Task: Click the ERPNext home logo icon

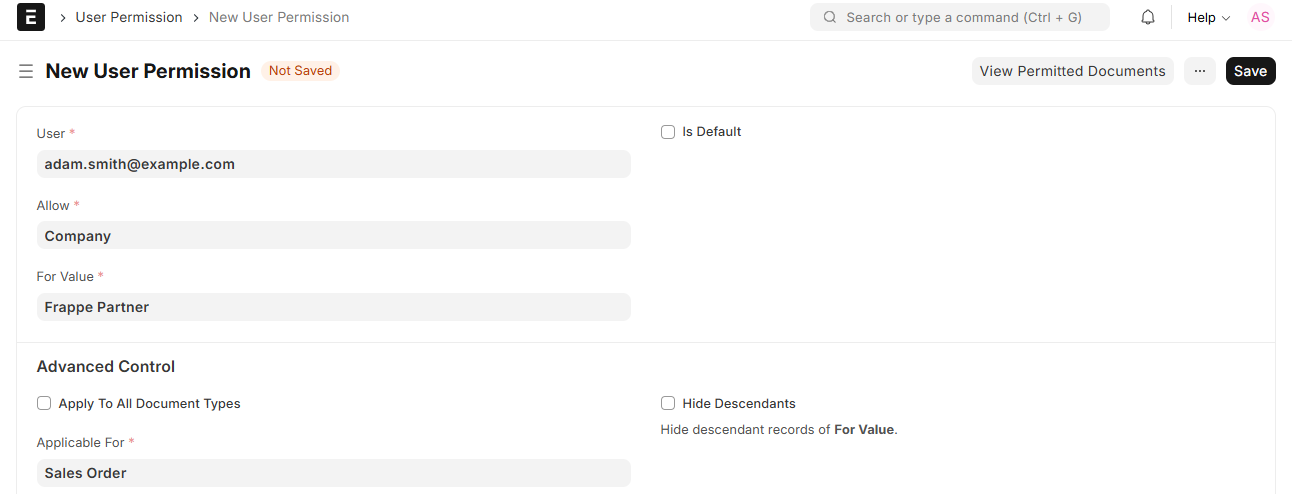Action: tap(31, 17)
